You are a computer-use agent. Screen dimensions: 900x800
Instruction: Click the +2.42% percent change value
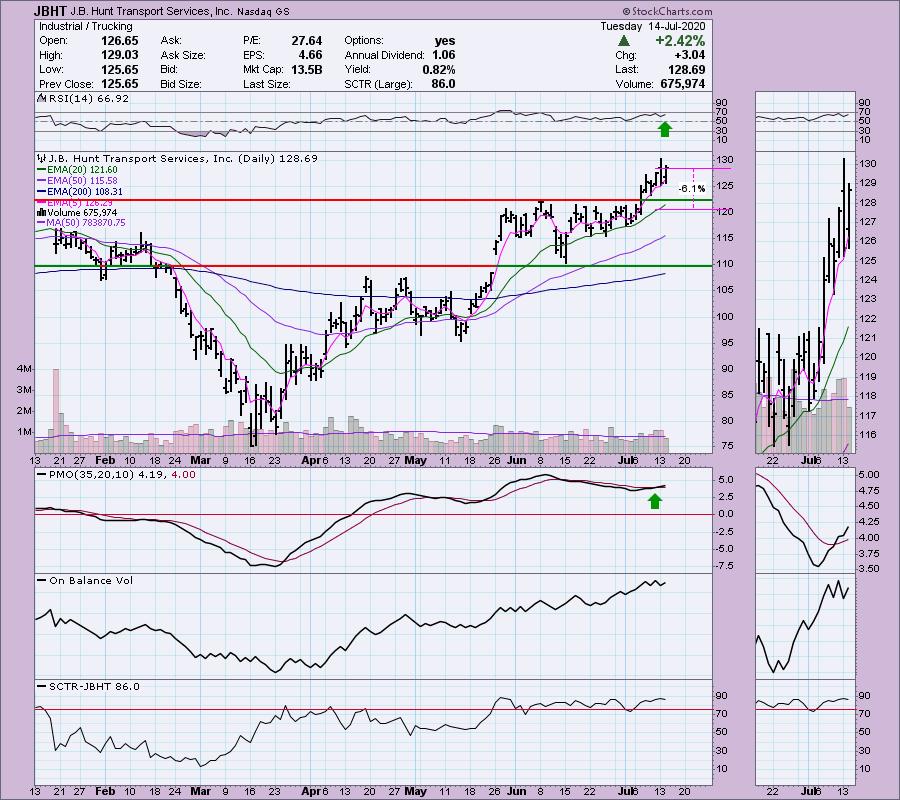[680, 41]
